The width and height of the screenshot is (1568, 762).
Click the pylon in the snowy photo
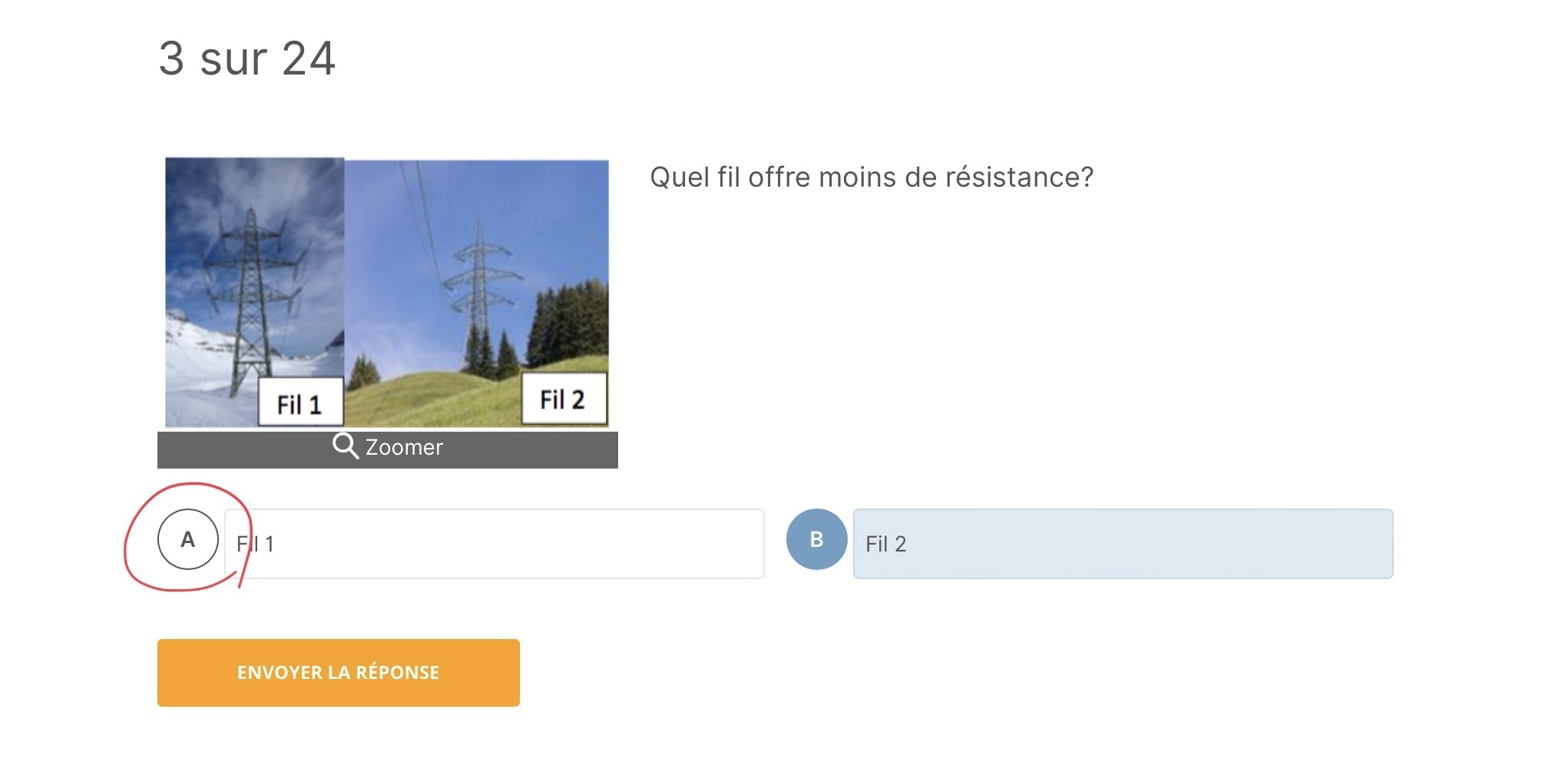[250, 292]
